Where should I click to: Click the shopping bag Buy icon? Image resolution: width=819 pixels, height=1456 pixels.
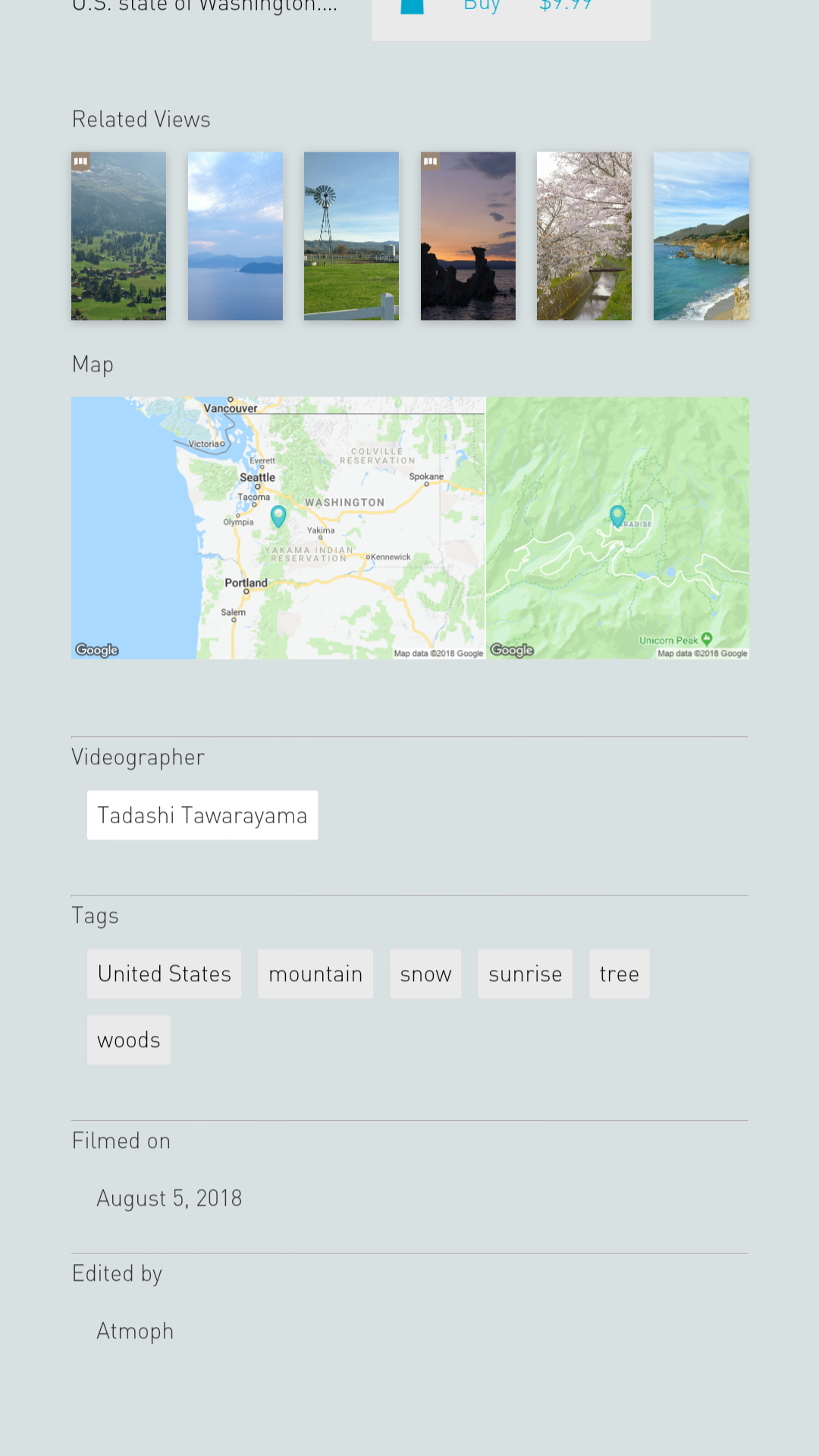pyautogui.click(x=412, y=6)
